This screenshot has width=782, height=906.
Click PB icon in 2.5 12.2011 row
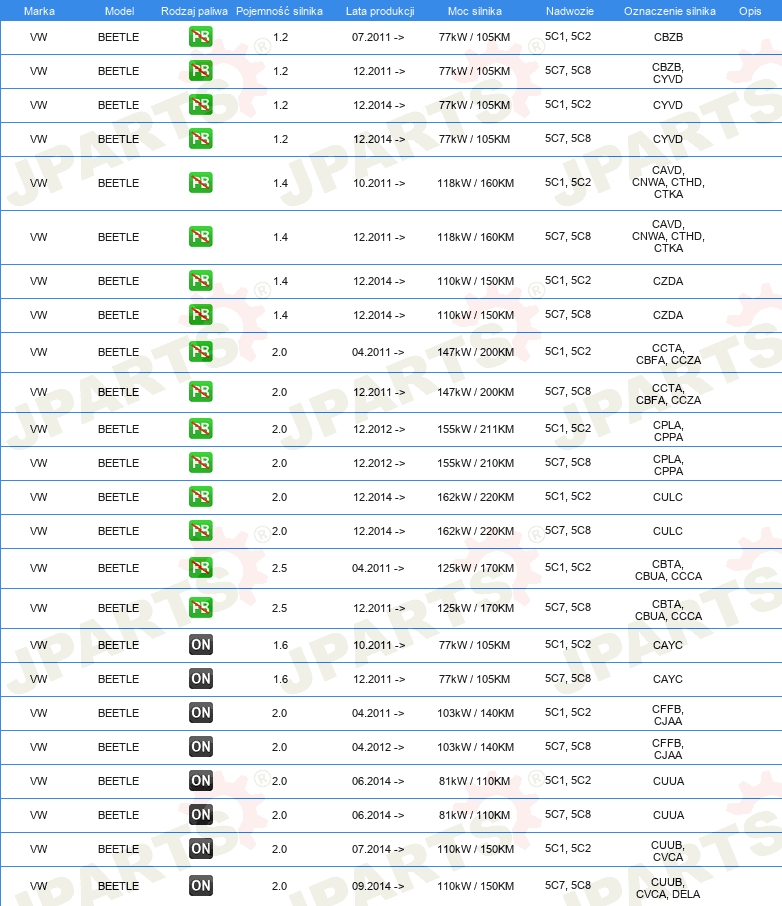201,608
